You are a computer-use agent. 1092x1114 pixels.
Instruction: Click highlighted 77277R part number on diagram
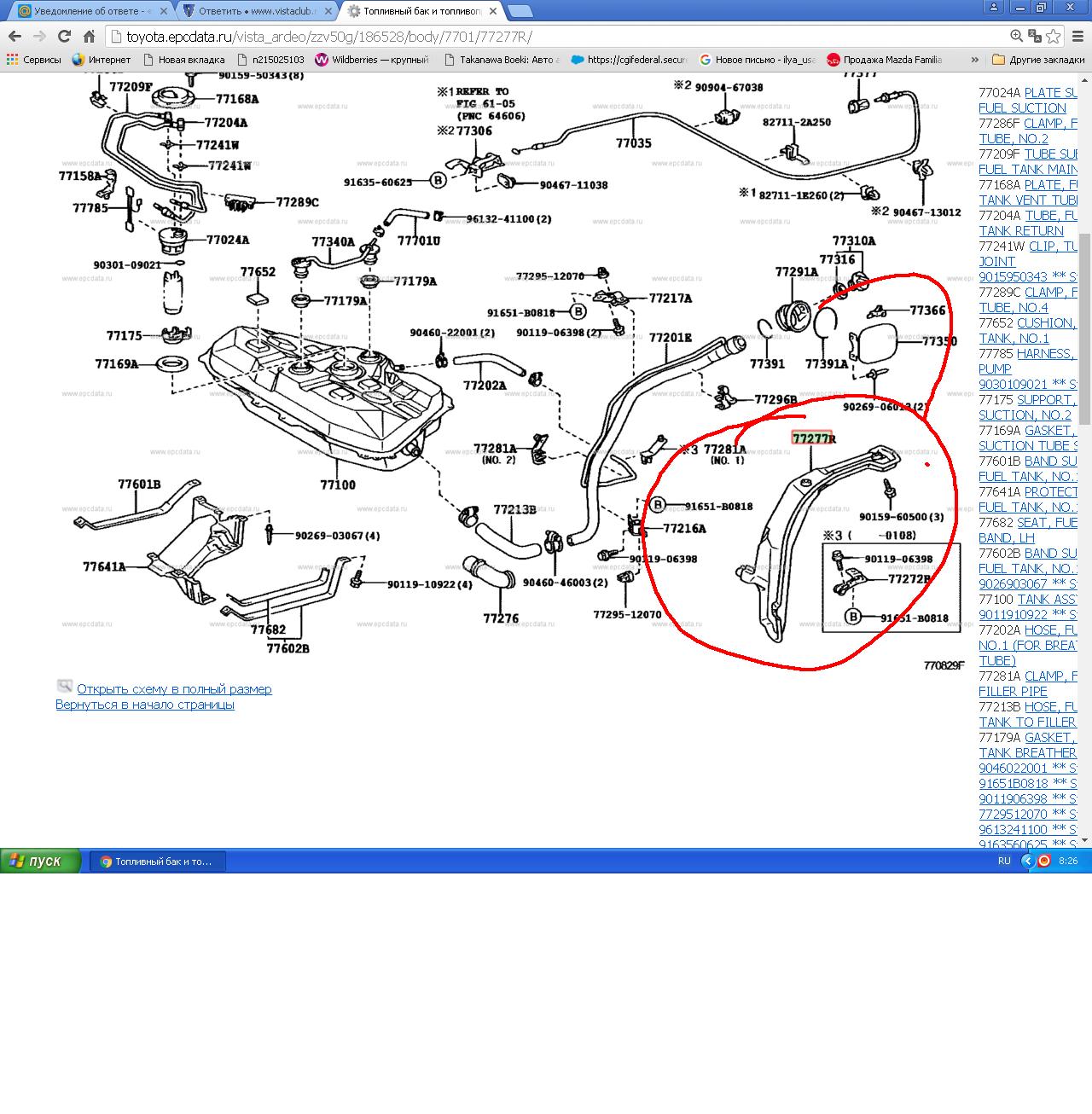[x=812, y=438]
